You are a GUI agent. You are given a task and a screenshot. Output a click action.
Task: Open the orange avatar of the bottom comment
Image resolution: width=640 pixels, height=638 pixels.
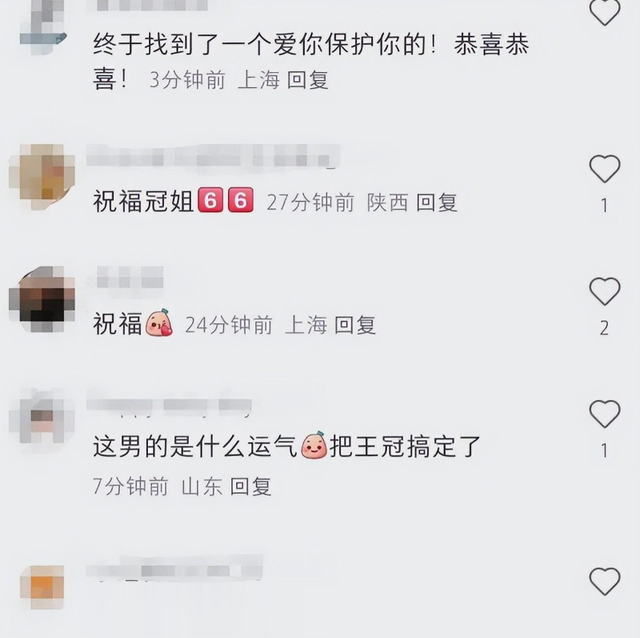(x=42, y=587)
